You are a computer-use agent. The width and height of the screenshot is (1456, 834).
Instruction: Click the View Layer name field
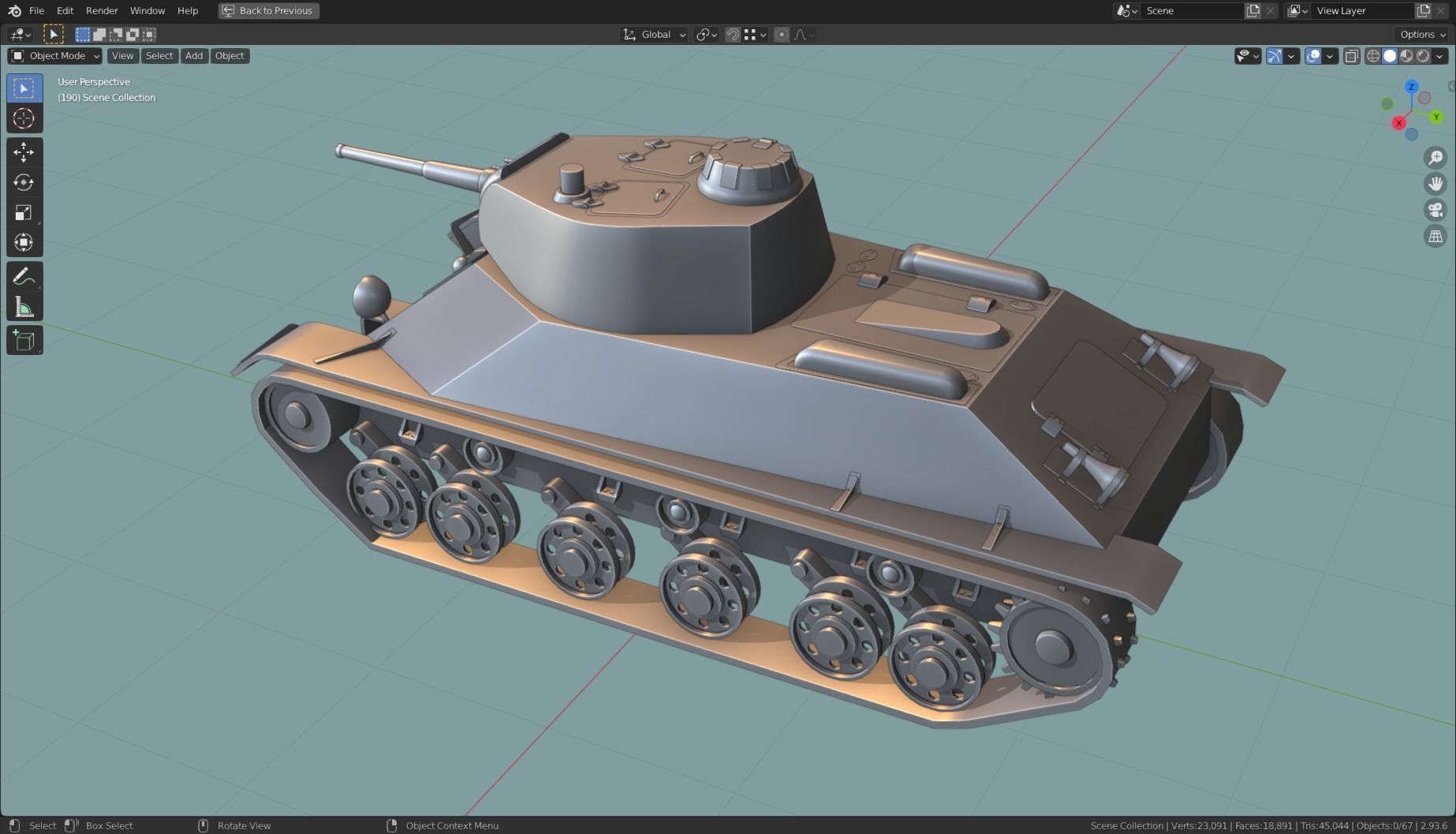point(1362,10)
